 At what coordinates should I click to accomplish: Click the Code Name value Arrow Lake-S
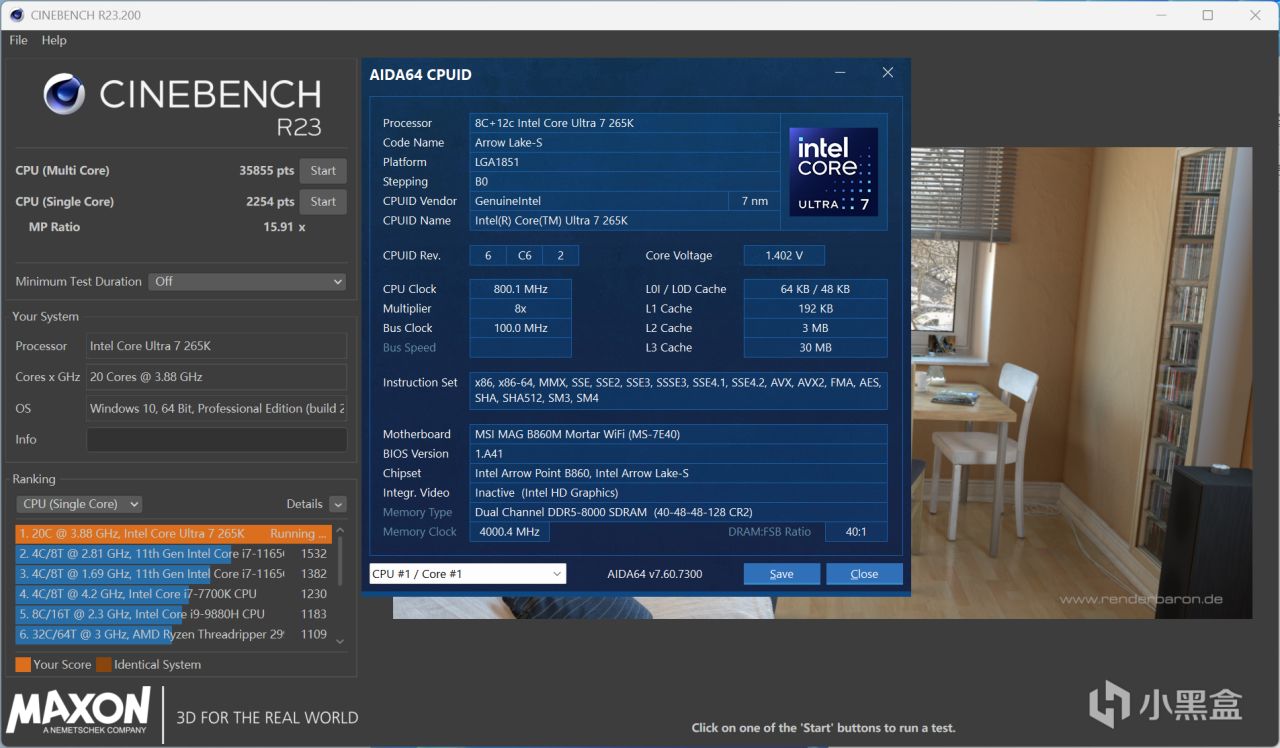pyautogui.click(x=625, y=143)
